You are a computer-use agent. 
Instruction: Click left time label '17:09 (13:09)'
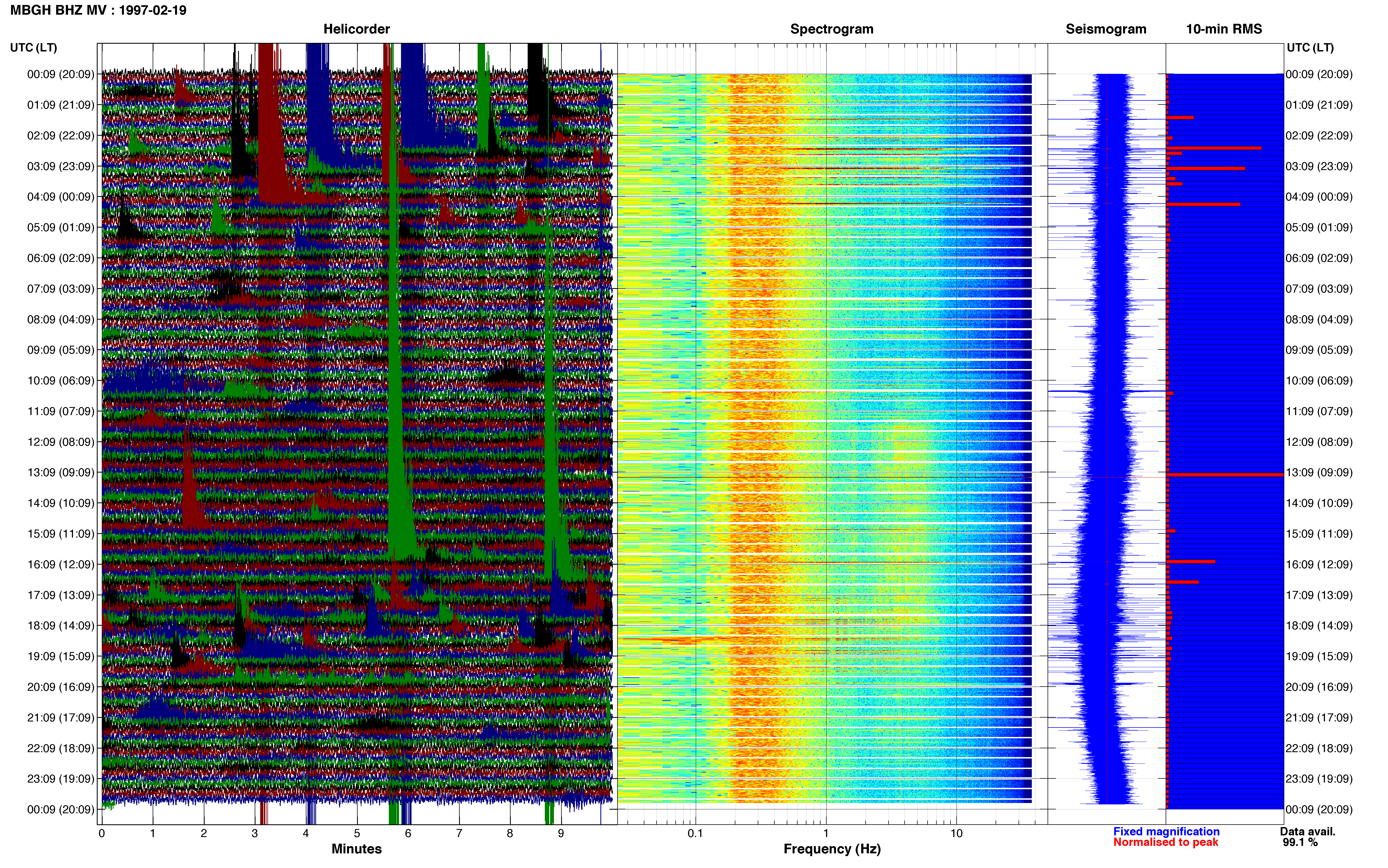pyautogui.click(x=61, y=595)
